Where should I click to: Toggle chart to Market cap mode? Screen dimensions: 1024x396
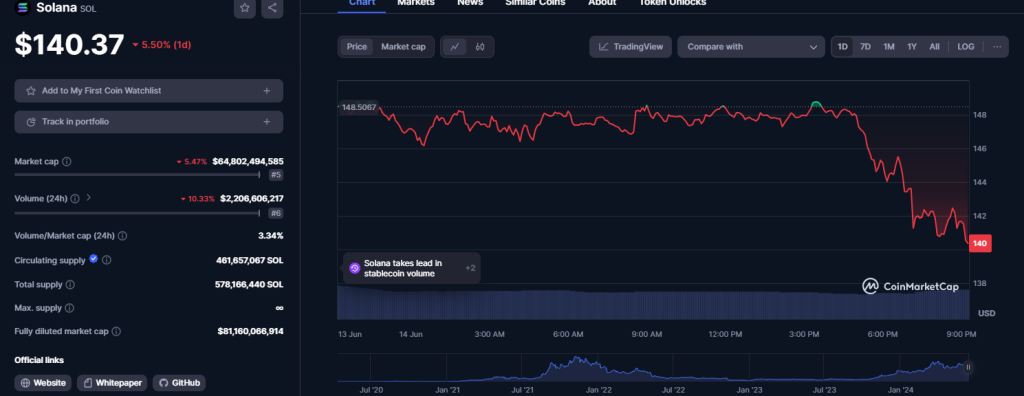[404, 47]
